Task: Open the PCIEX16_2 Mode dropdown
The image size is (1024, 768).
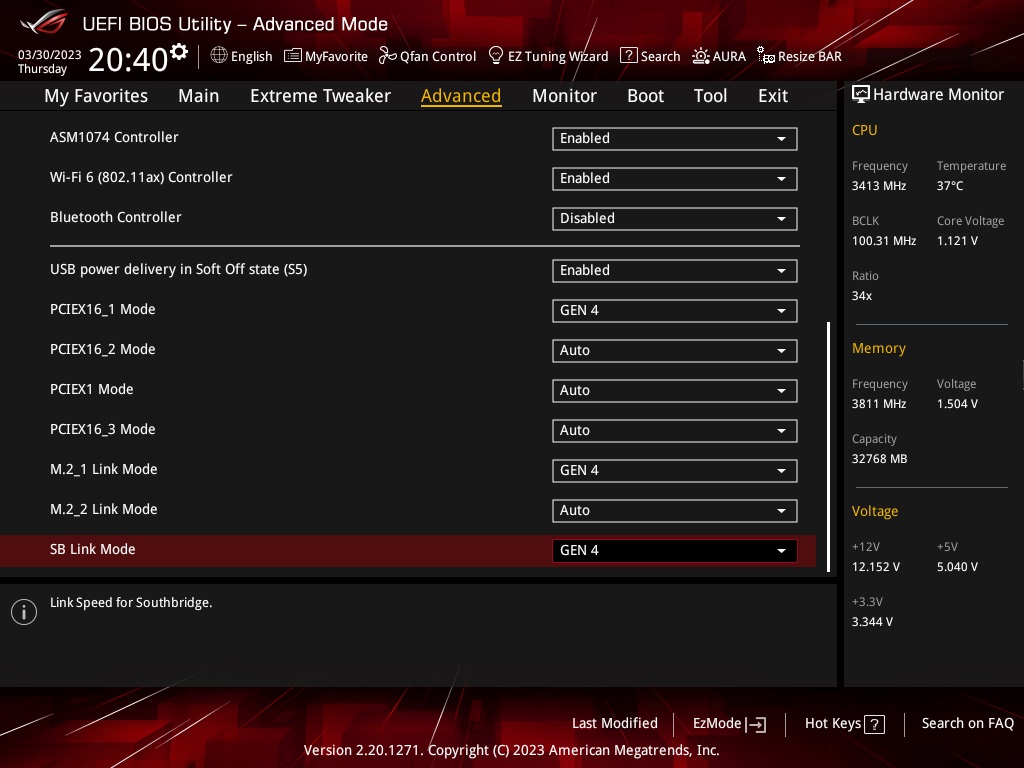Action: click(675, 351)
